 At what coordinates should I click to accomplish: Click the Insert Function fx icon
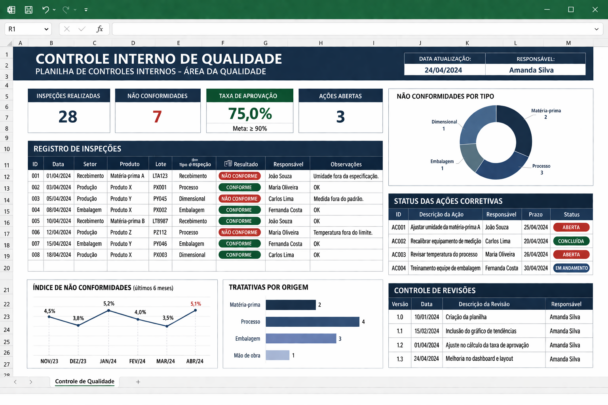pyautogui.click(x=98, y=29)
